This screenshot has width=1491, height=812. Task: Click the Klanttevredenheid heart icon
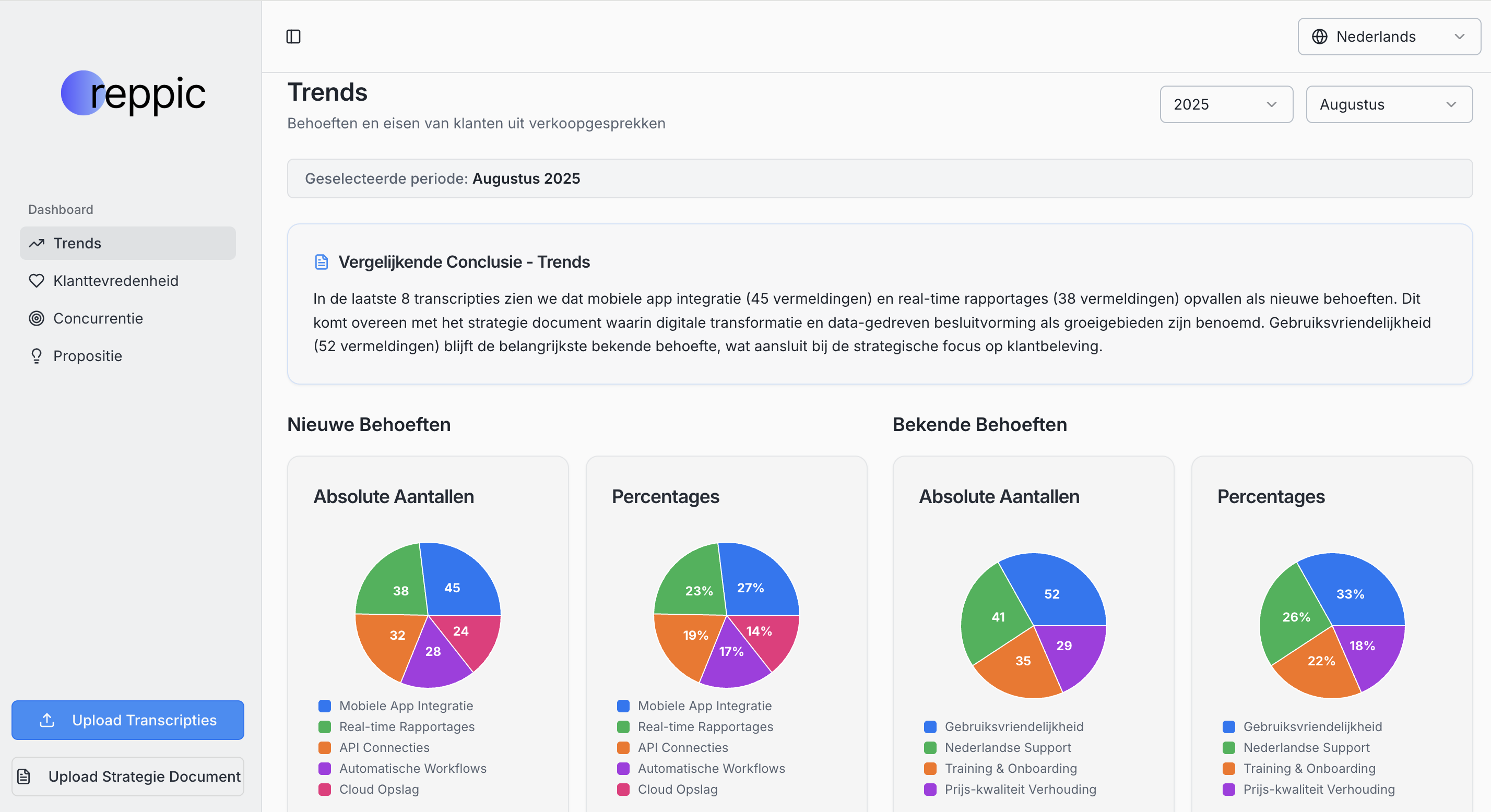37,281
